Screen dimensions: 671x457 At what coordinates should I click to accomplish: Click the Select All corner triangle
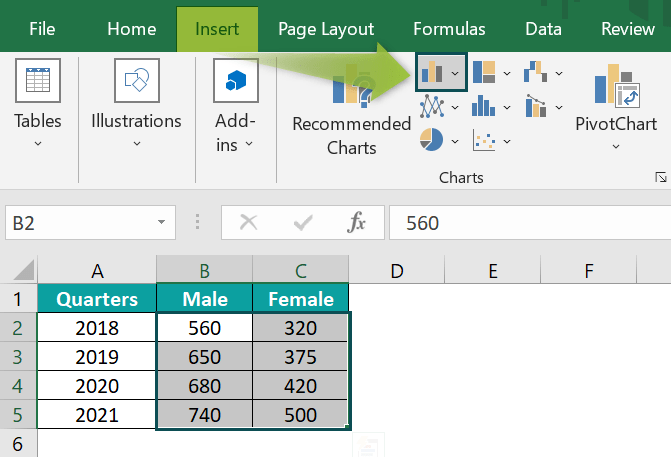[x=24, y=270]
